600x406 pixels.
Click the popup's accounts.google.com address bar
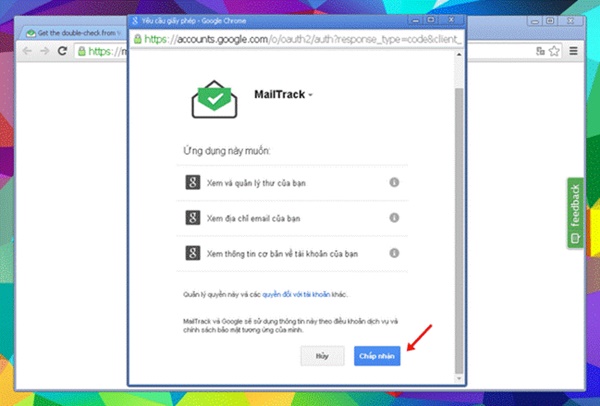[x=300, y=39]
